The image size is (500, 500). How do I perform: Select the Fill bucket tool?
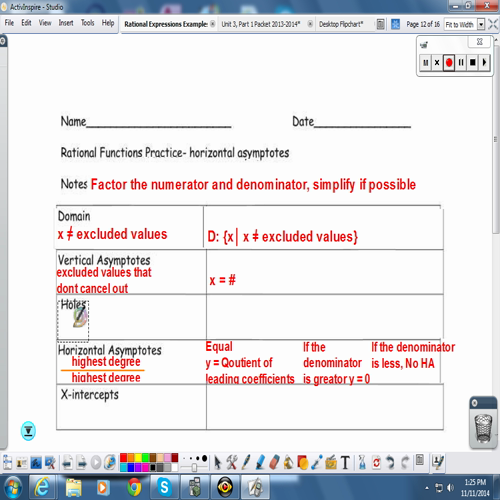(288, 463)
